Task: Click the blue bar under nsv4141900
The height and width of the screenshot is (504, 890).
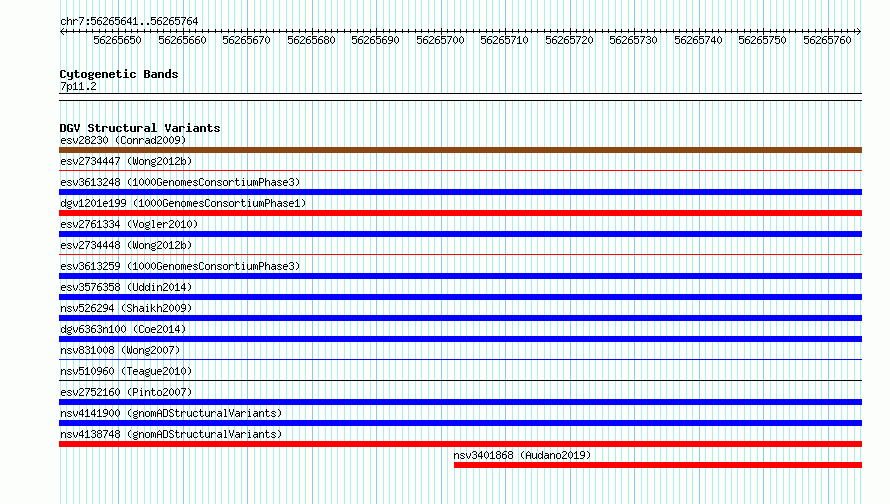Action: pyautogui.click(x=460, y=423)
